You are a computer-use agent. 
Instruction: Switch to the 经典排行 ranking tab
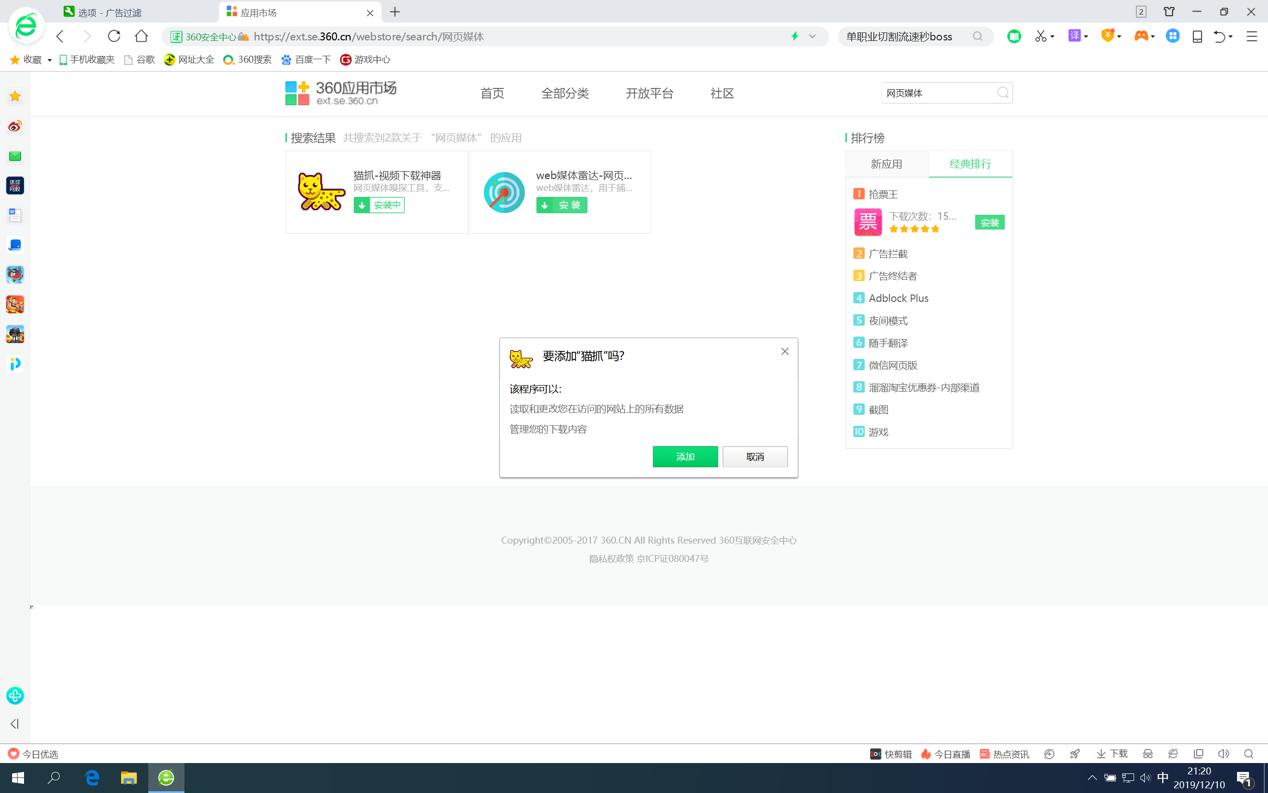tap(970, 164)
